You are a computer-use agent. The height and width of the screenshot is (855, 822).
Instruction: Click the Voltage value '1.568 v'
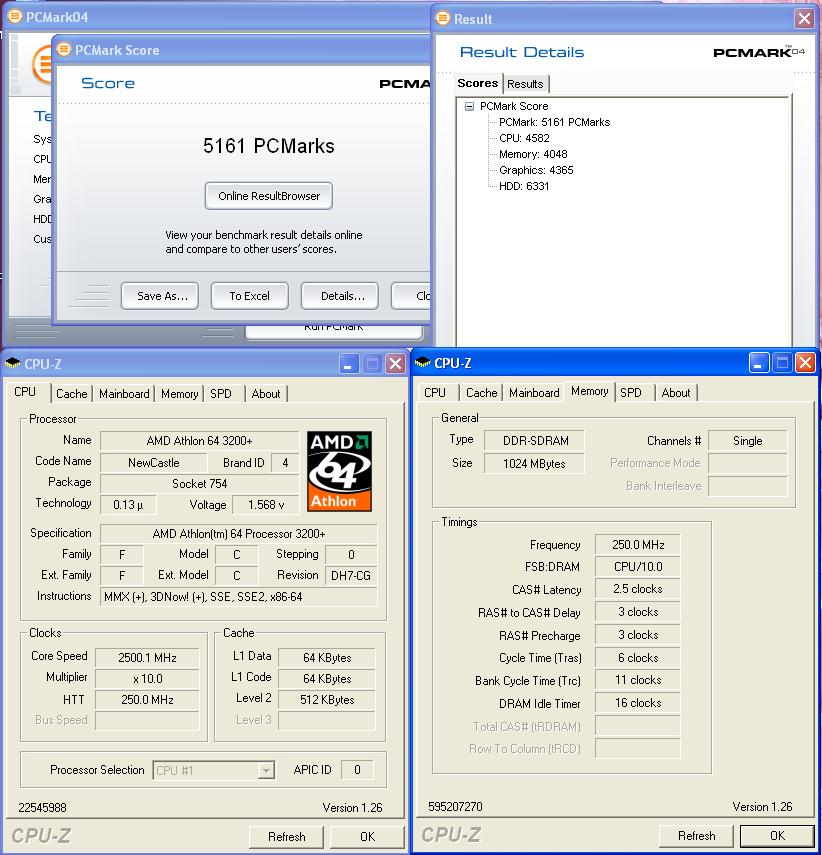[x=266, y=505]
